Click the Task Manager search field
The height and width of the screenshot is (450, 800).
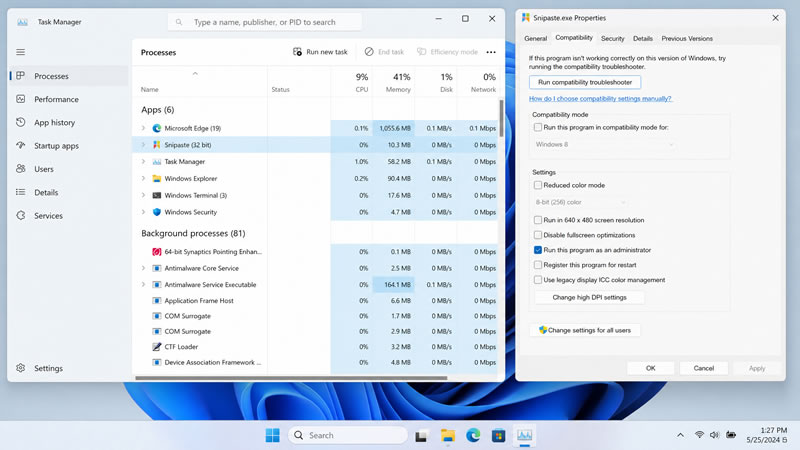coord(265,22)
